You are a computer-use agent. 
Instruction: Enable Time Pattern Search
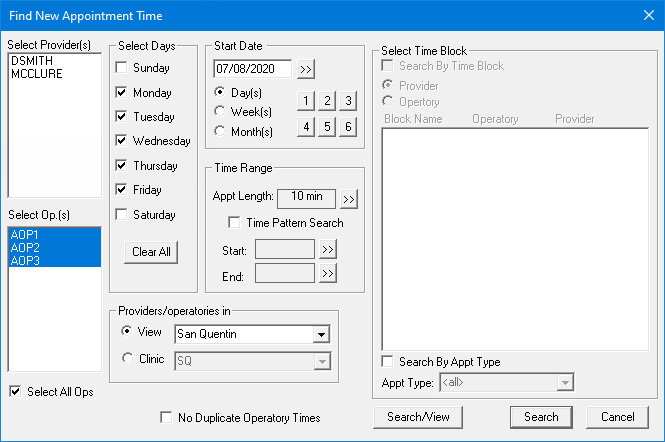234,222
